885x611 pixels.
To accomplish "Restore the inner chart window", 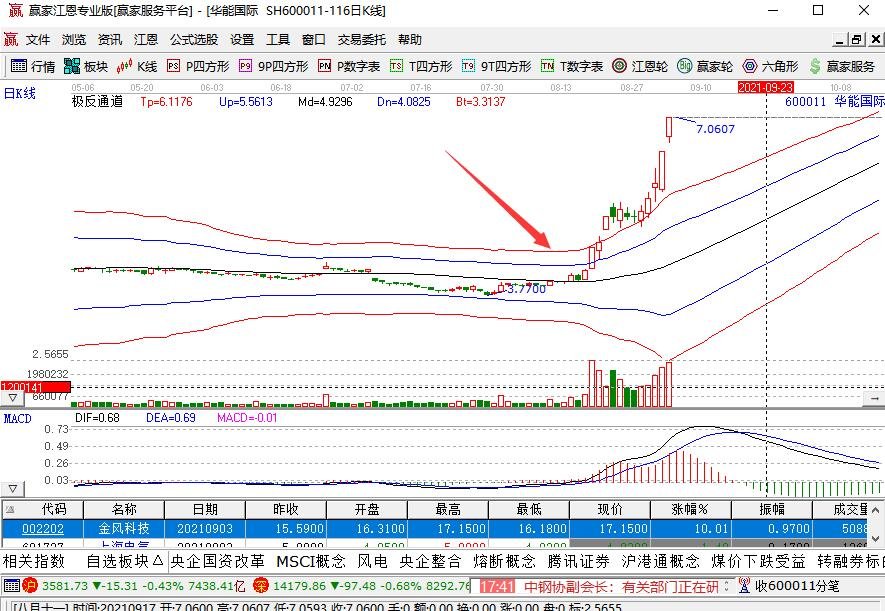I will tap(857, 39).
